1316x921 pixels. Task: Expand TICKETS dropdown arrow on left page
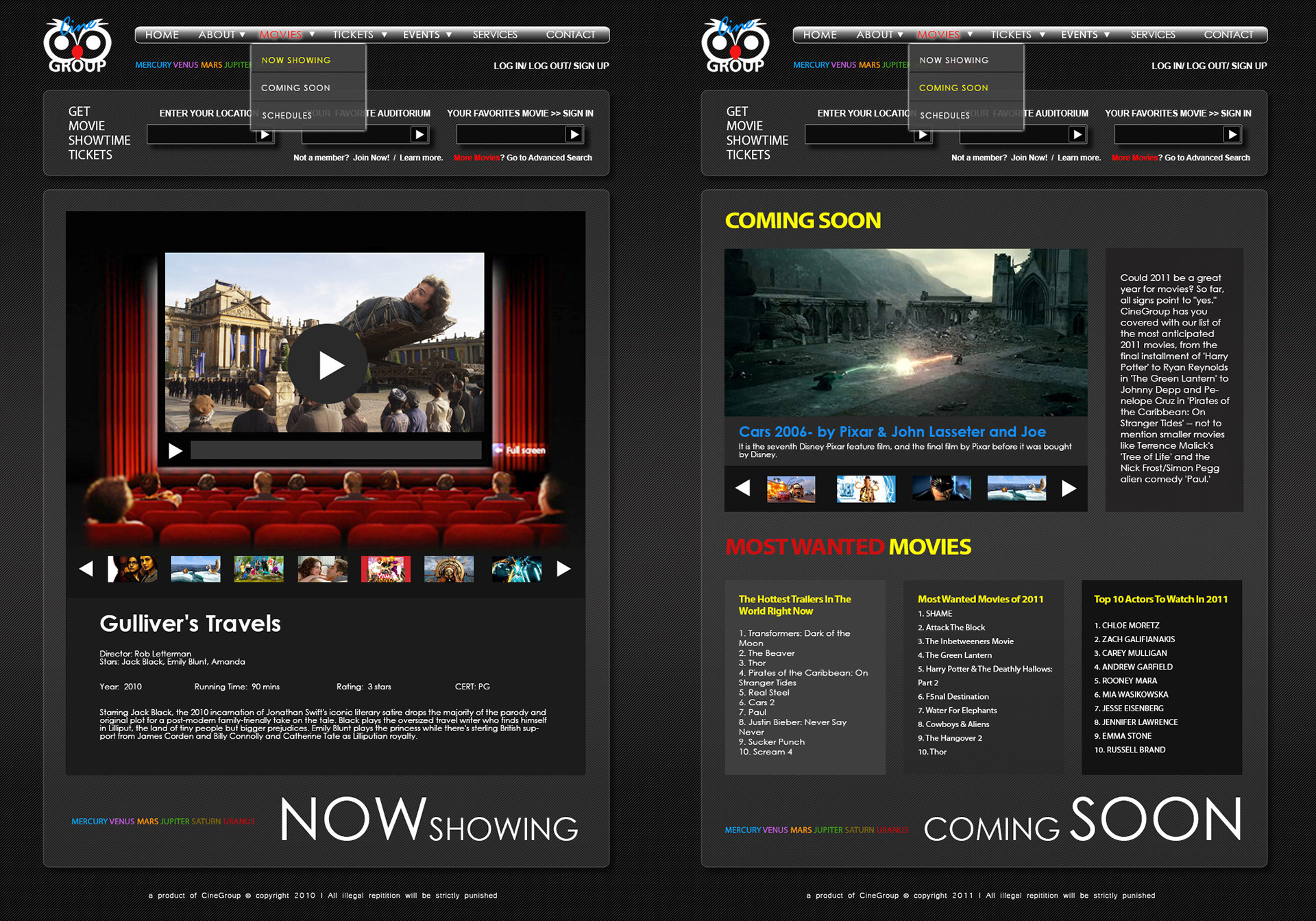[x=385, y=34]
